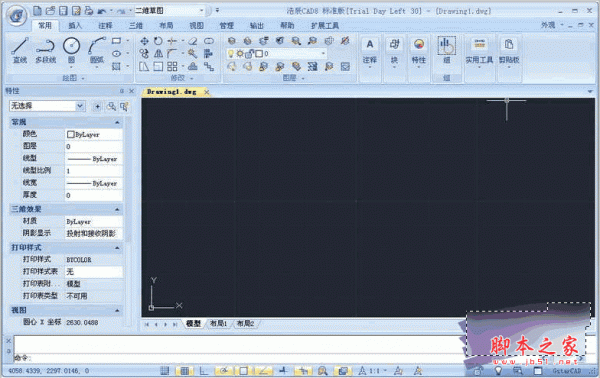The image size is (600, 378).
Task: Select the Mirror tool in 修改 panel
Action: coord(158,54)
